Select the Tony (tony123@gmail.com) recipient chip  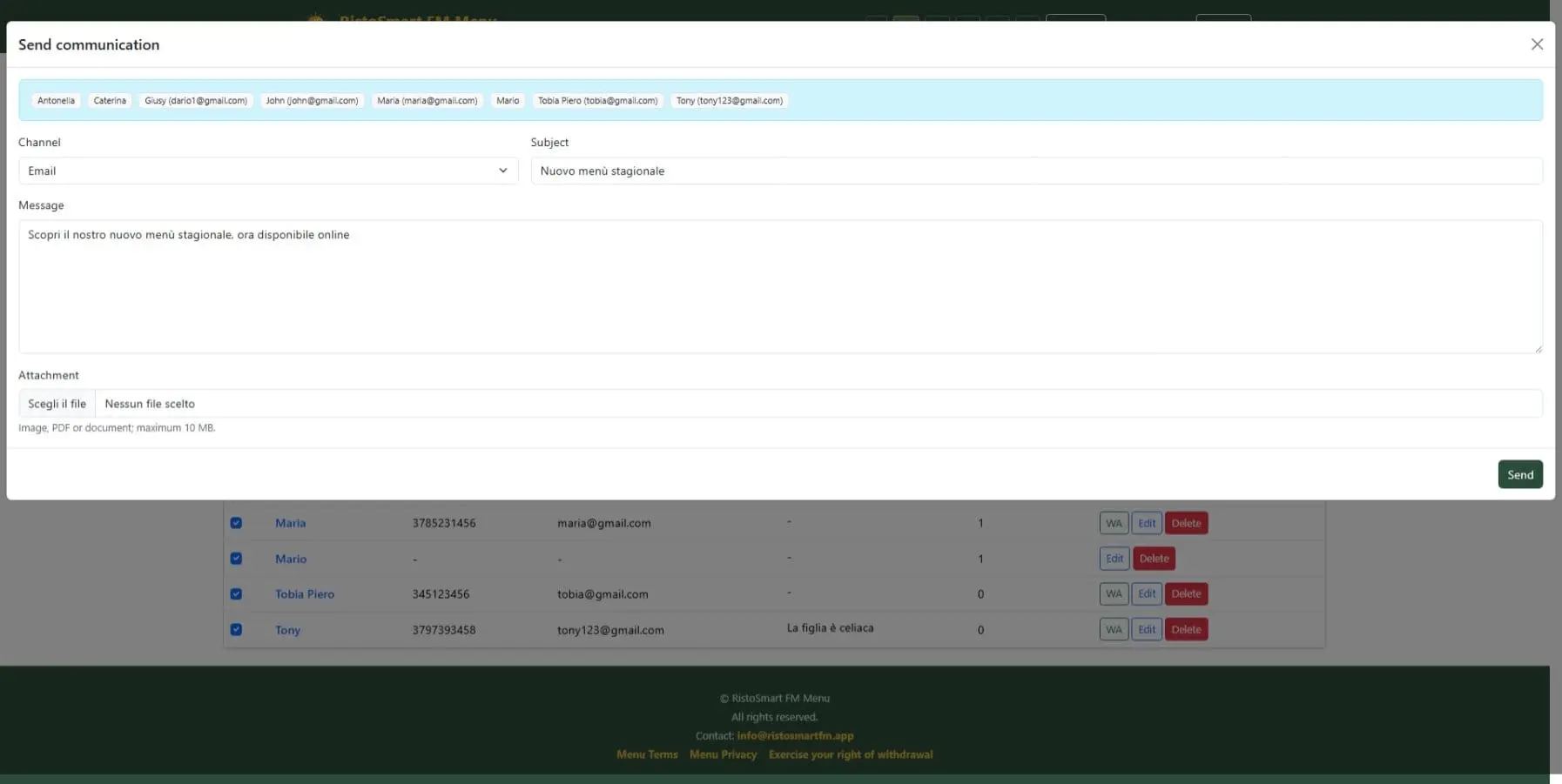click(730, 101)
